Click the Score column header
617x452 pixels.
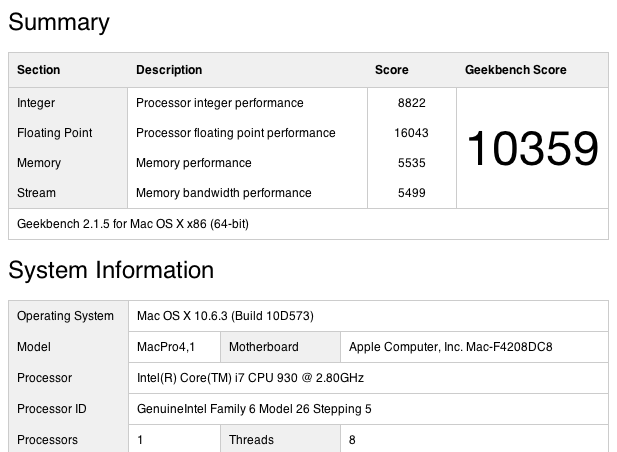[391, 70]
